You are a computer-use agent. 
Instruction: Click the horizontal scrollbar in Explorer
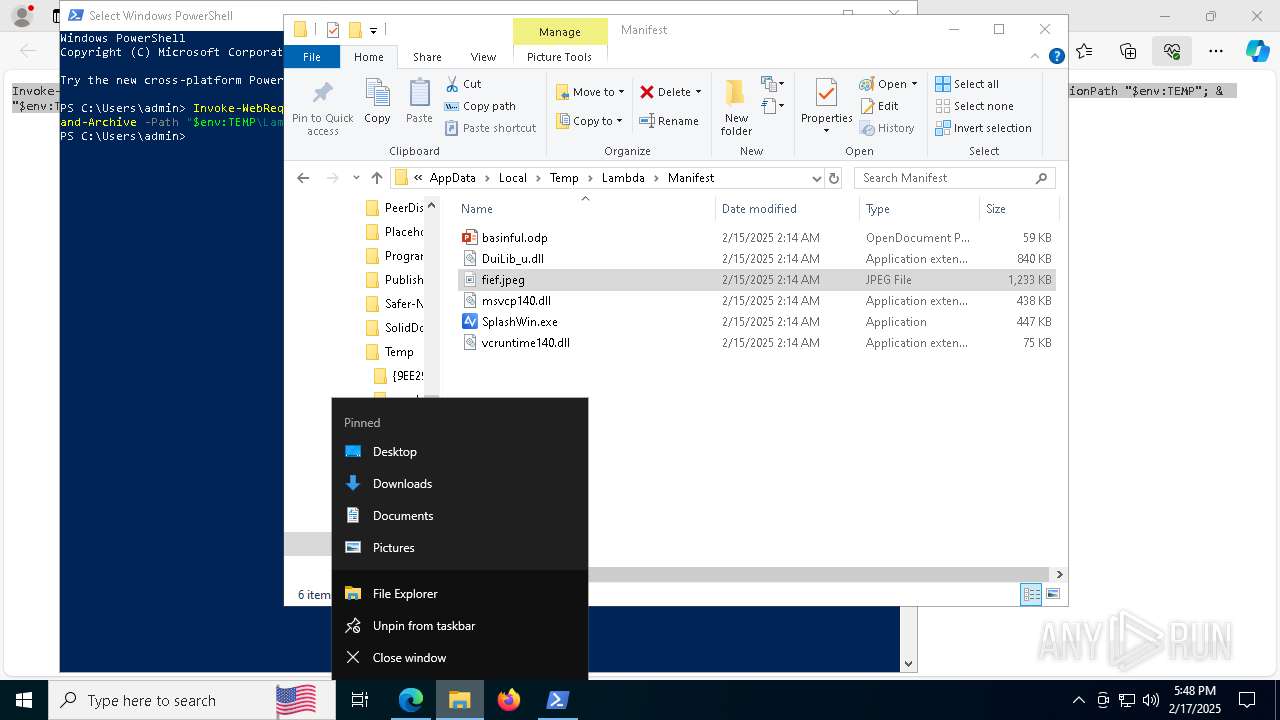coord(820,575)
